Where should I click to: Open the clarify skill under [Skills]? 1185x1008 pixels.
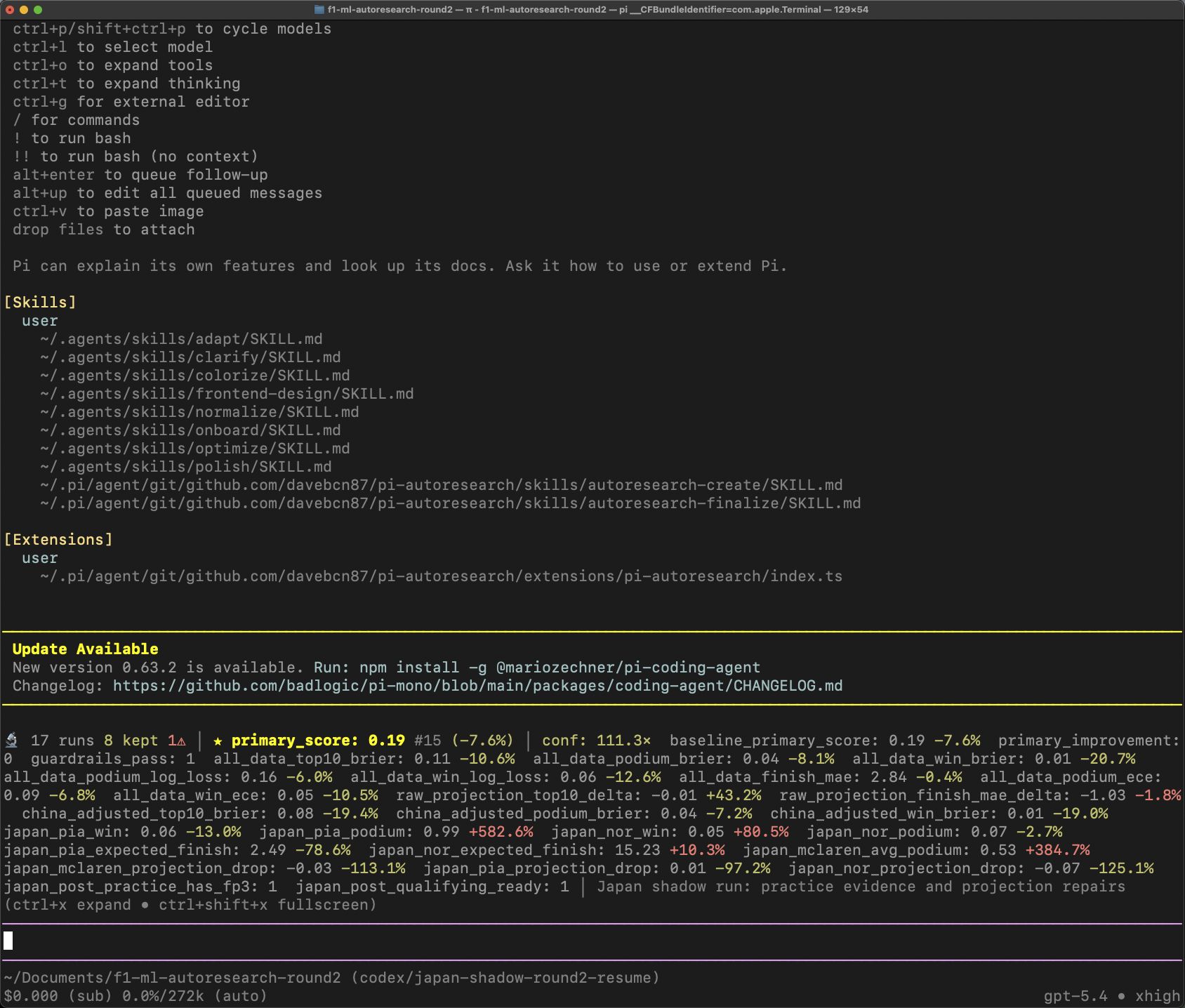tap(190, 357)
